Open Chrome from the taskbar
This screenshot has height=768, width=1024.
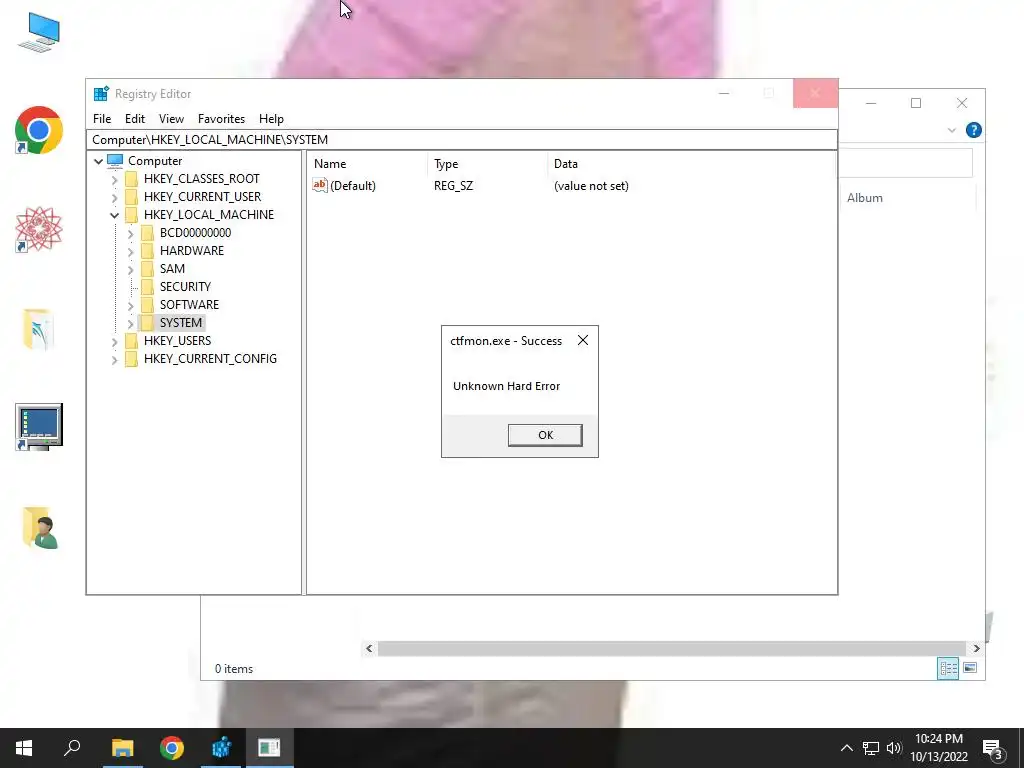[x=172, y=748]
